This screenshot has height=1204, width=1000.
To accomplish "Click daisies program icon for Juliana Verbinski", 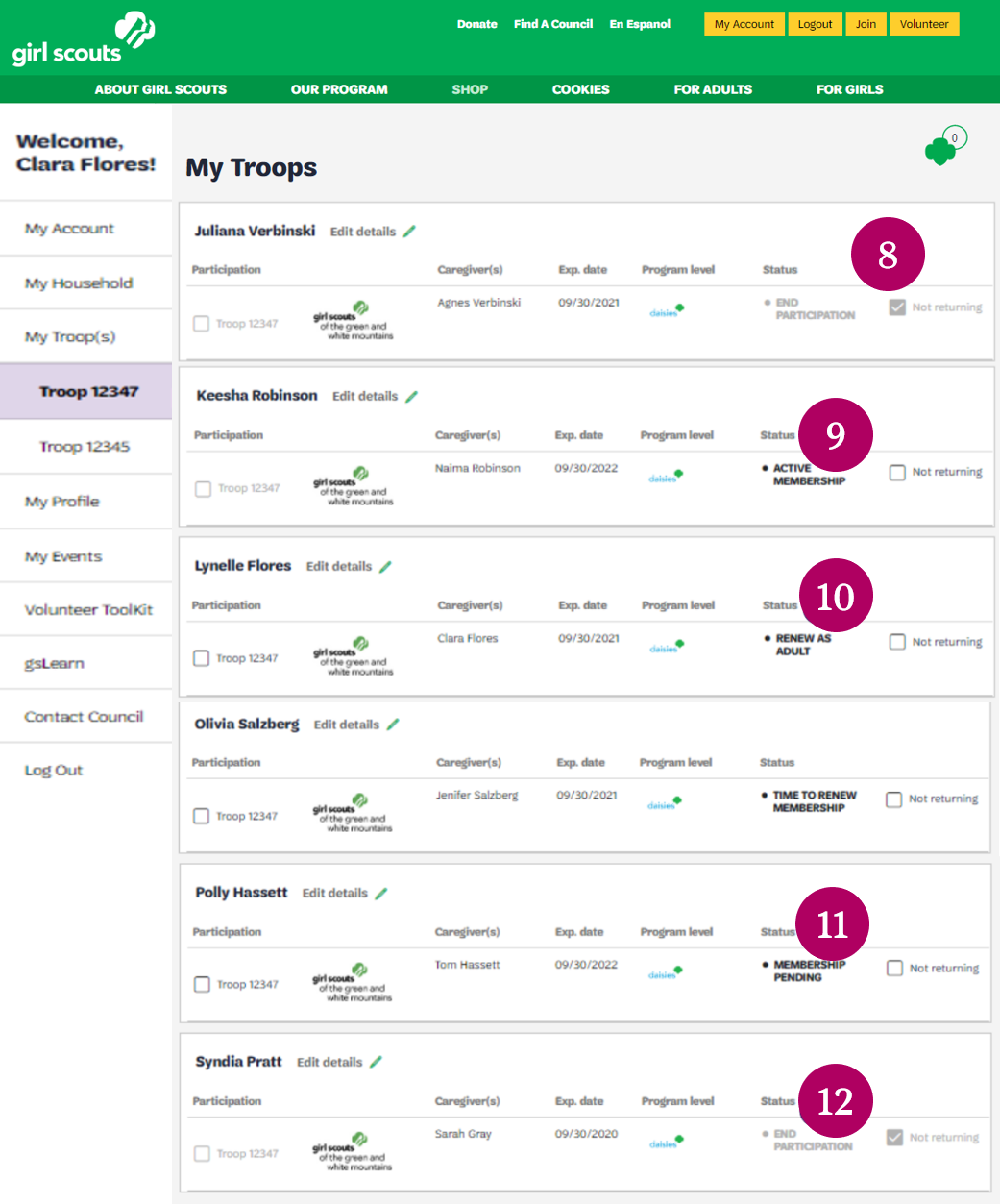I will click(667, 310).
